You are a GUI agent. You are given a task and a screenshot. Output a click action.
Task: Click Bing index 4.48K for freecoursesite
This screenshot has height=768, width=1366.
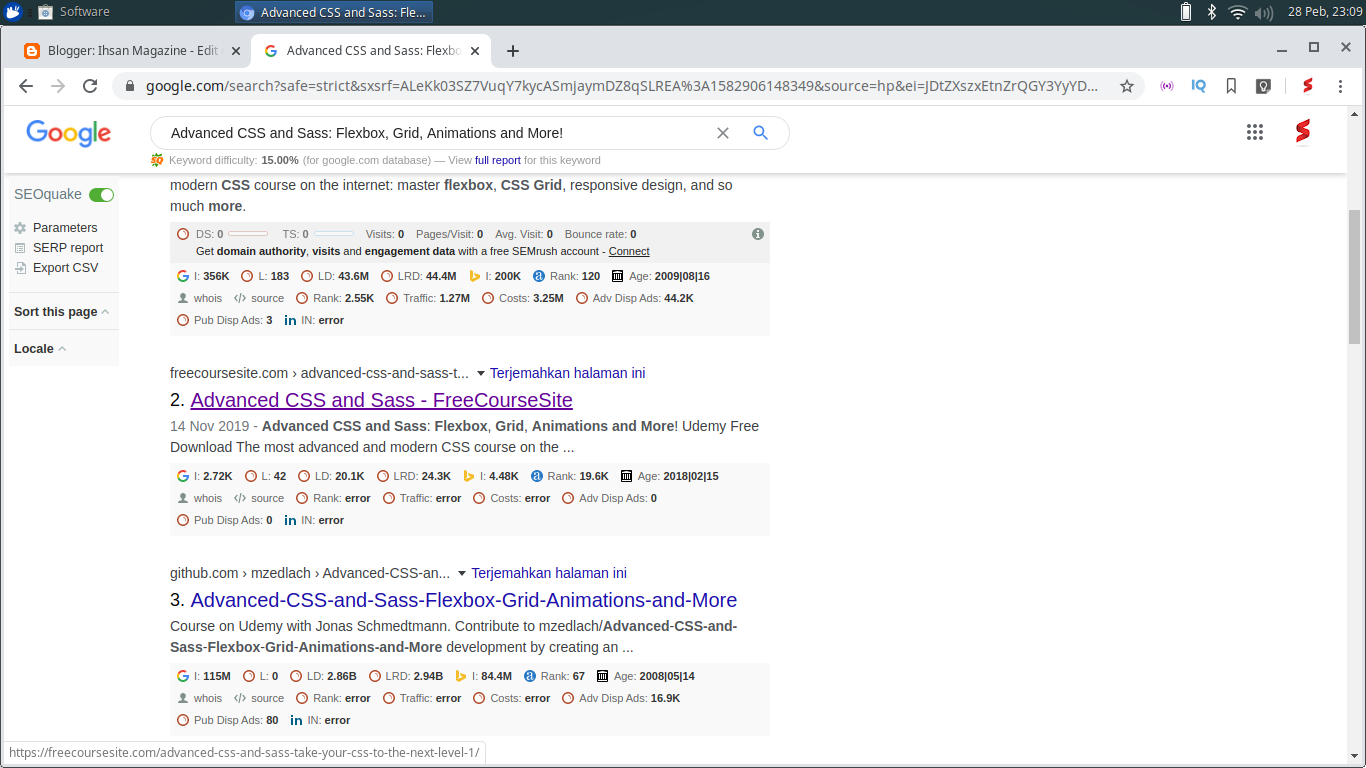coord(504,476)
